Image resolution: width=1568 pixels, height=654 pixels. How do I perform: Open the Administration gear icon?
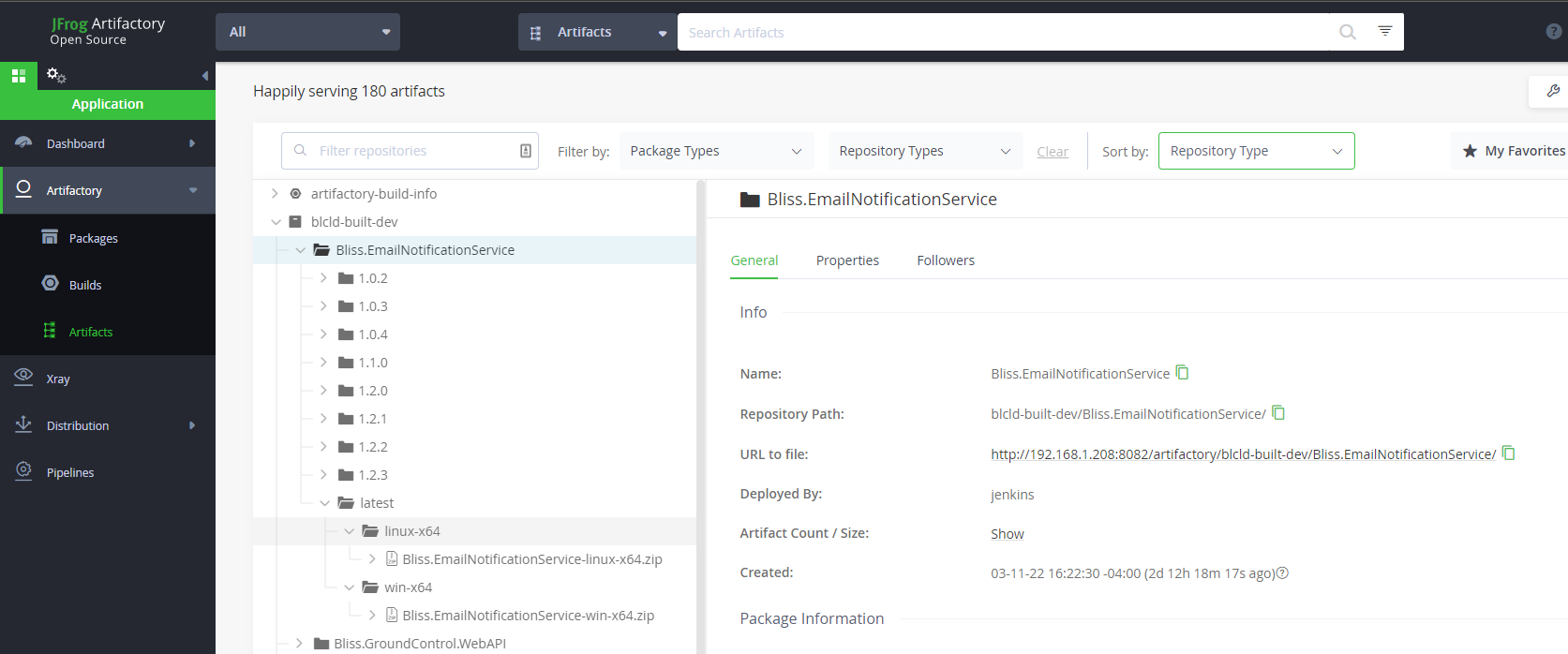click(x=55, y=75)
